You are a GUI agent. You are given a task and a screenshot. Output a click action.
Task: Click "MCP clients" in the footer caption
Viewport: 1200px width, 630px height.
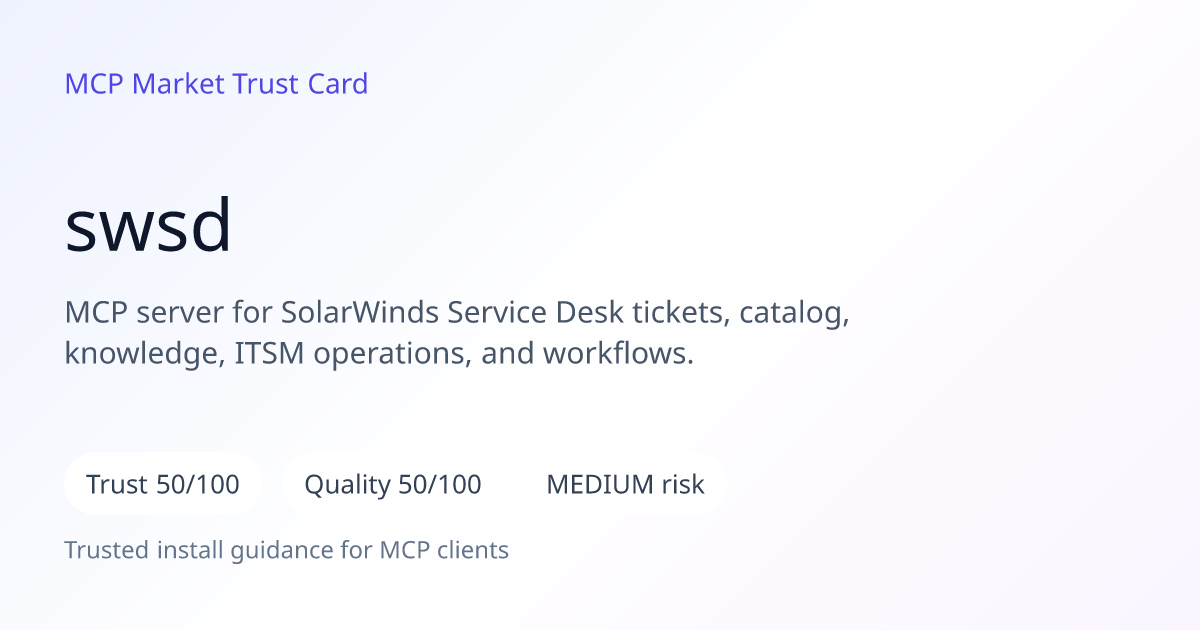[444, 550]
